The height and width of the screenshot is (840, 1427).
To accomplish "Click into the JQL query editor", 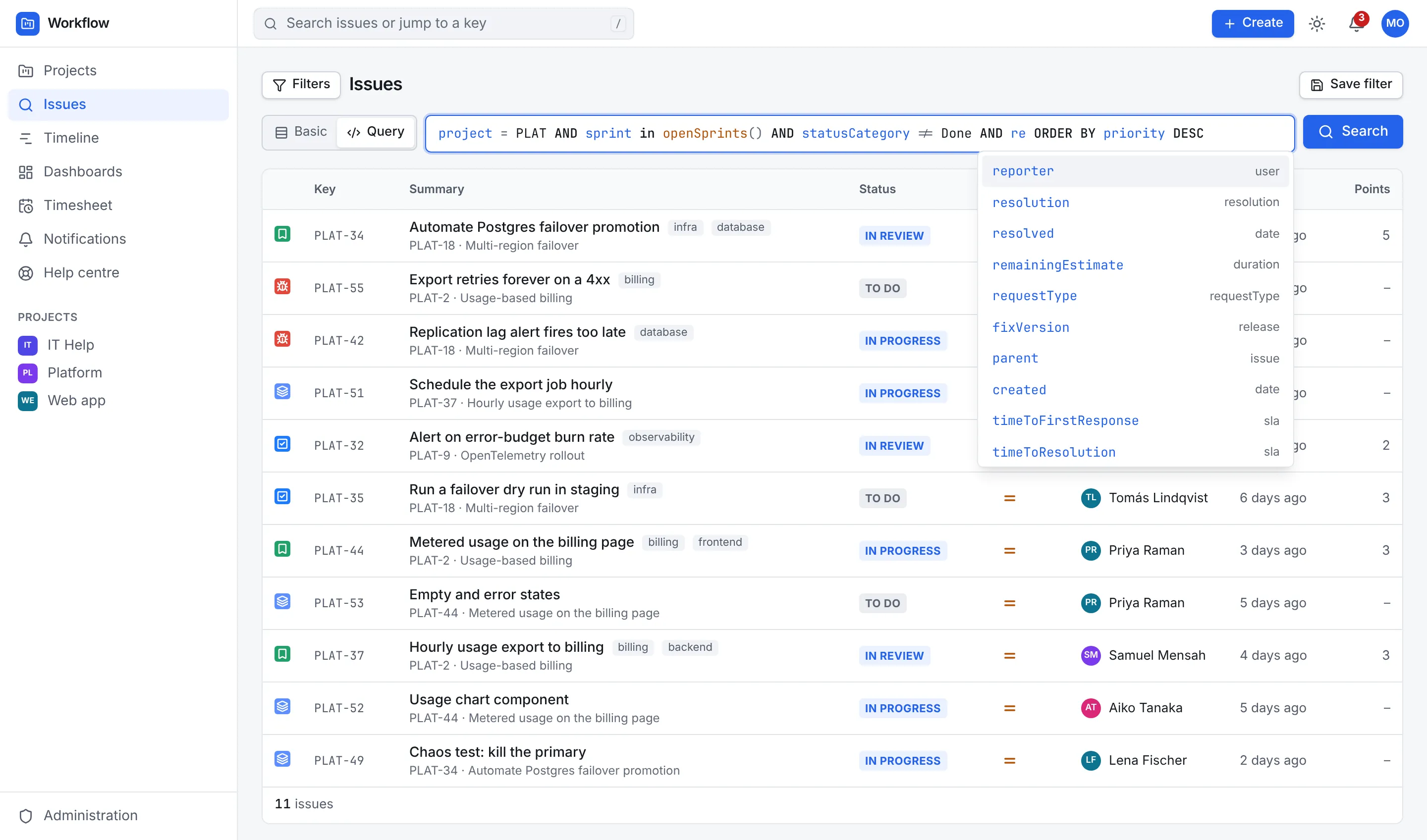I will point(860,134).
